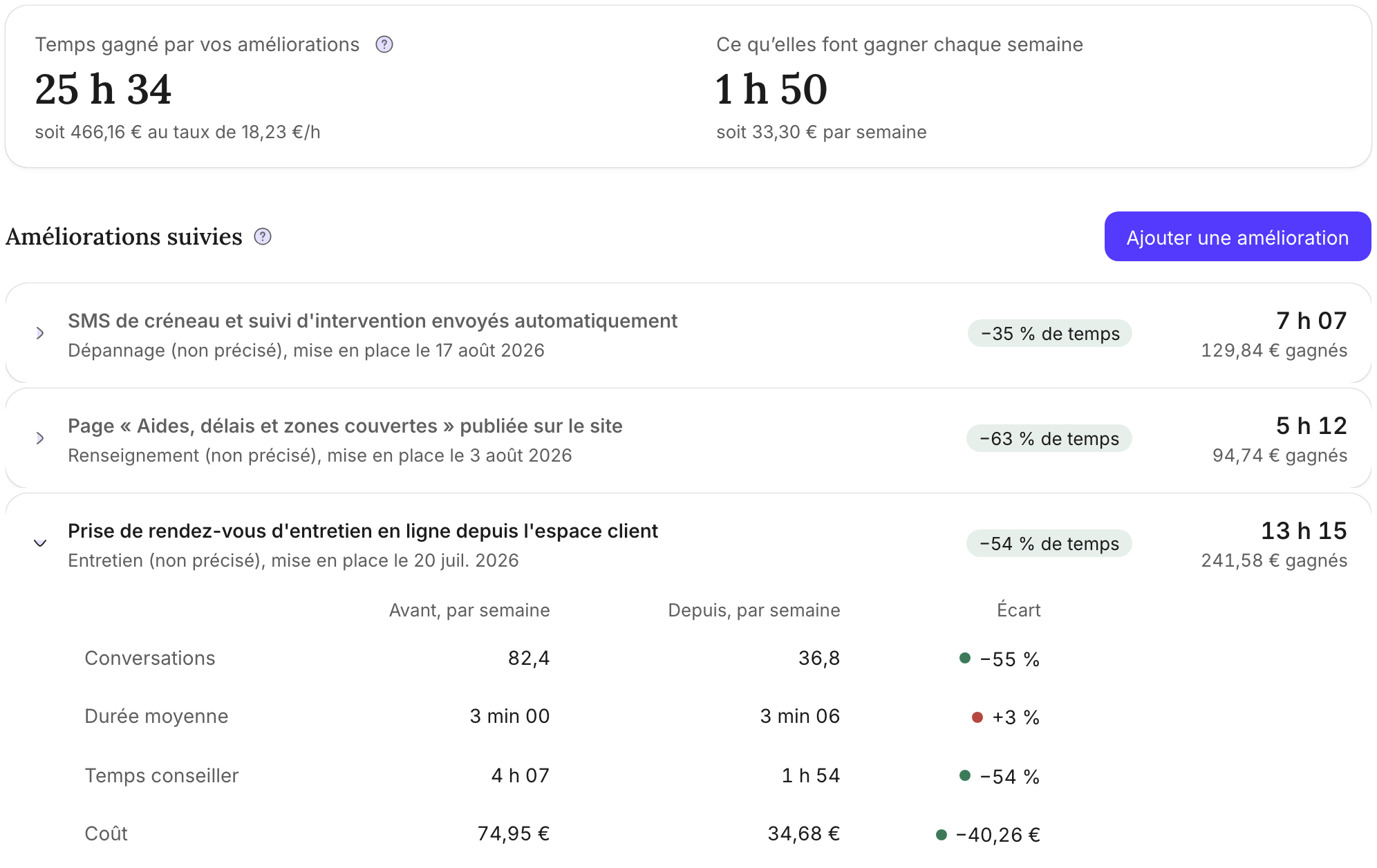Image resolution: width=1377 pixels, height=868 pixels.
Task: Click help icon next to Améliorations suivies
Action: coord(263,237)
